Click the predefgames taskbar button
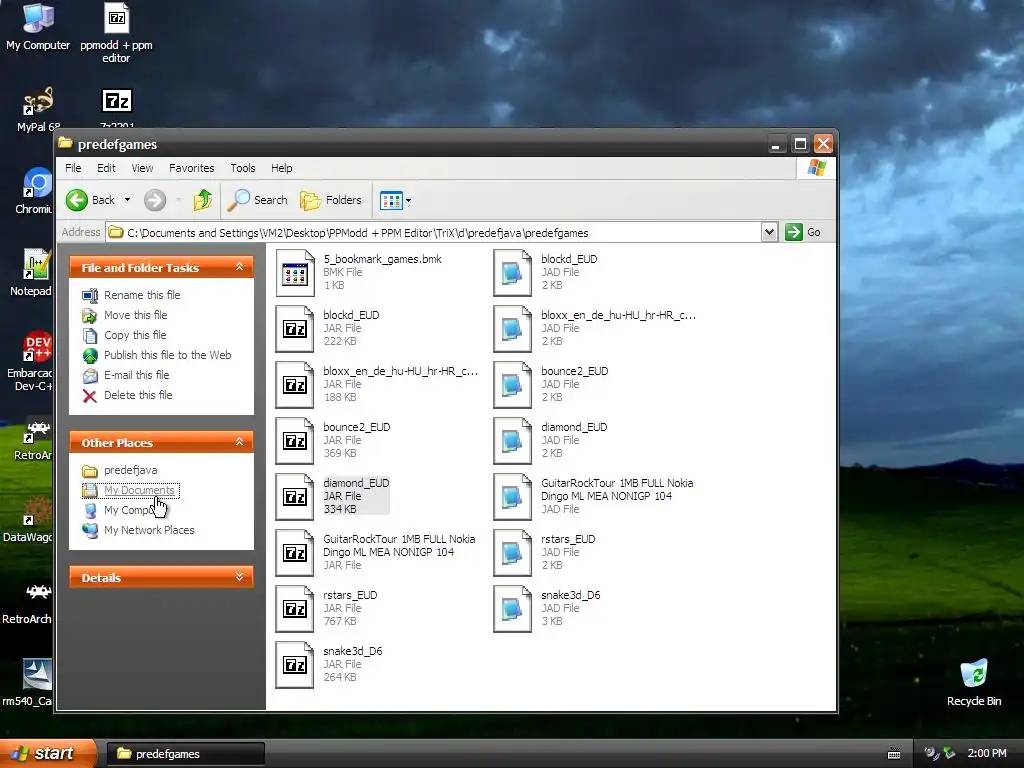1024x768 pixels. pyautogui.click(x=185, y=754)
